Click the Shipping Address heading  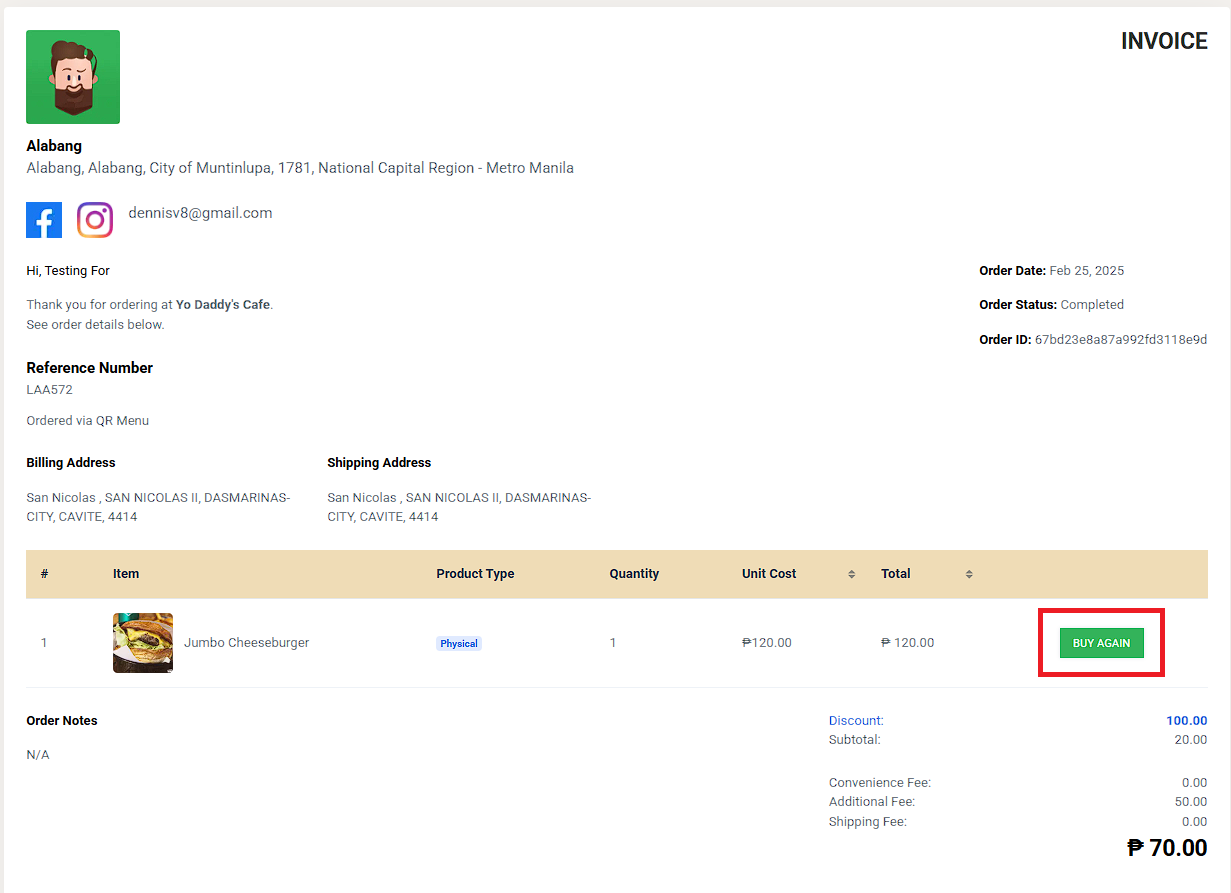pyautogui.click(x=379, y=463)
